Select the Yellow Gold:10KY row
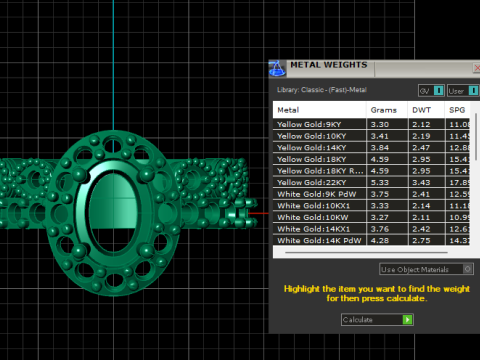The image size is (480, 360). coord(371,136)
